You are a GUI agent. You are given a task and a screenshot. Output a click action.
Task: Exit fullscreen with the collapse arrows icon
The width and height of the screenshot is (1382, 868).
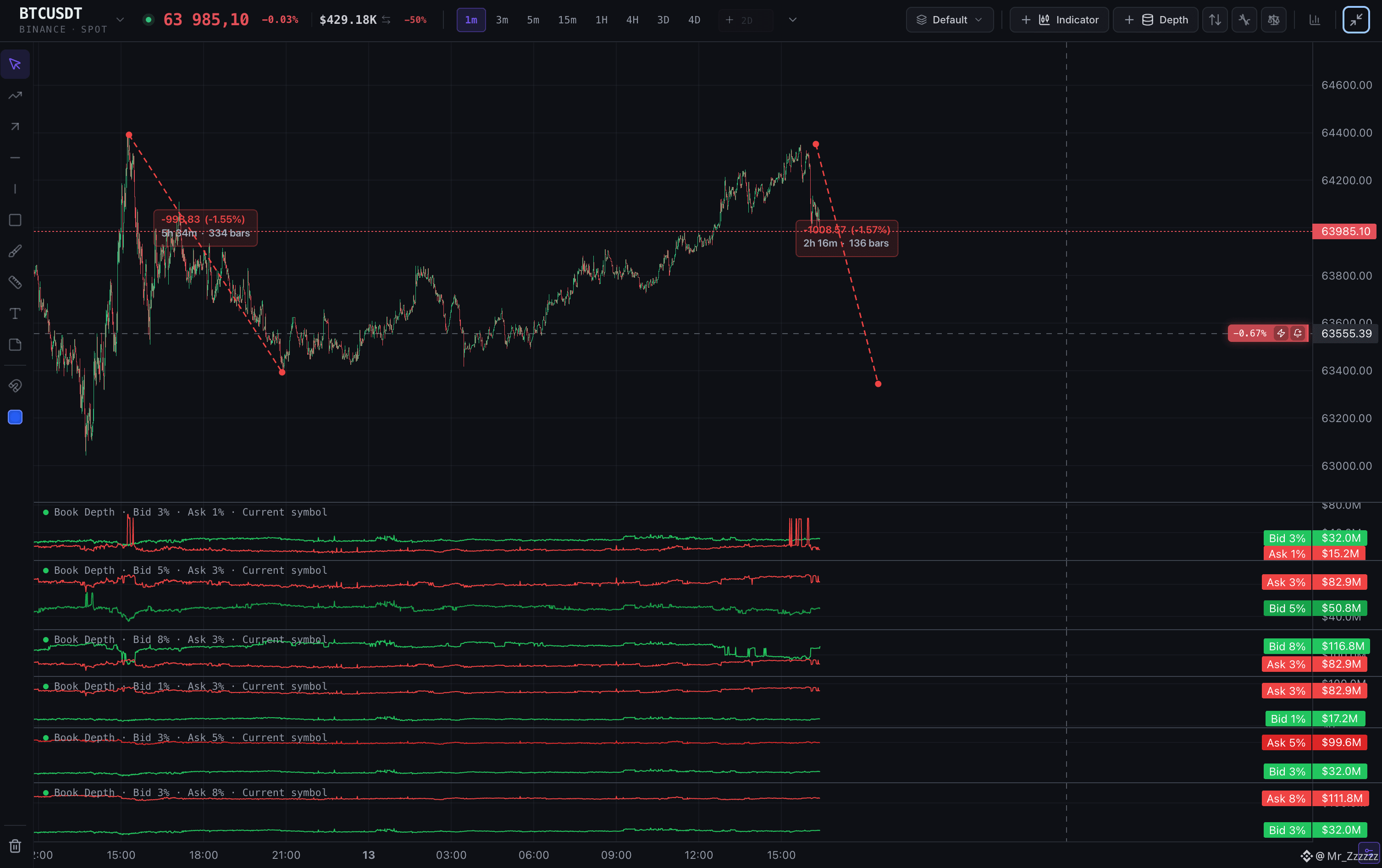1356,20
